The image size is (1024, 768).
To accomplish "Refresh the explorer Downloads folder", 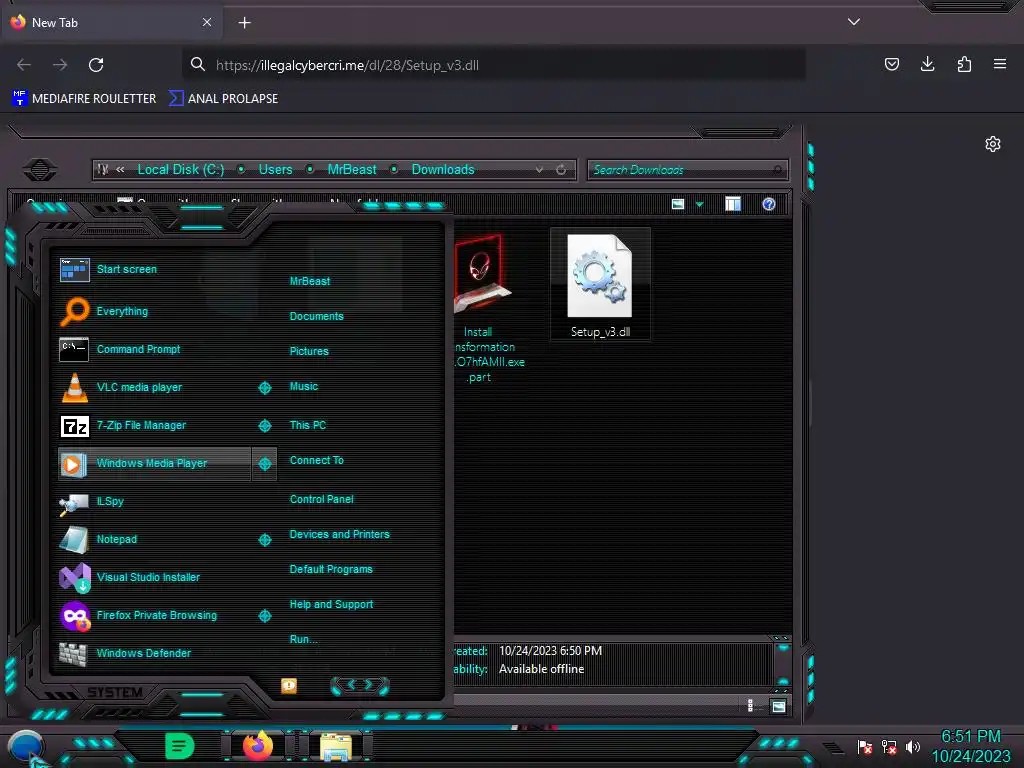I will [x=561, y=170].
